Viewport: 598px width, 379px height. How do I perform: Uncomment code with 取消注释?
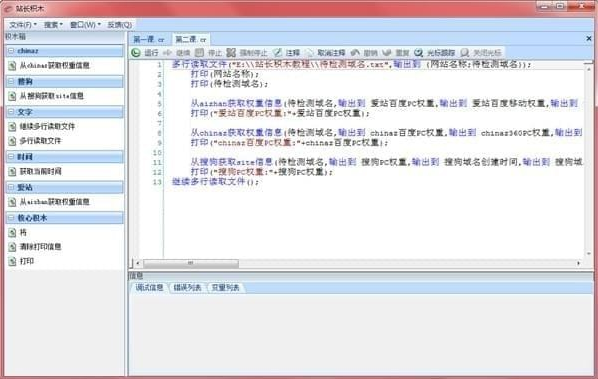click(325, 53)
